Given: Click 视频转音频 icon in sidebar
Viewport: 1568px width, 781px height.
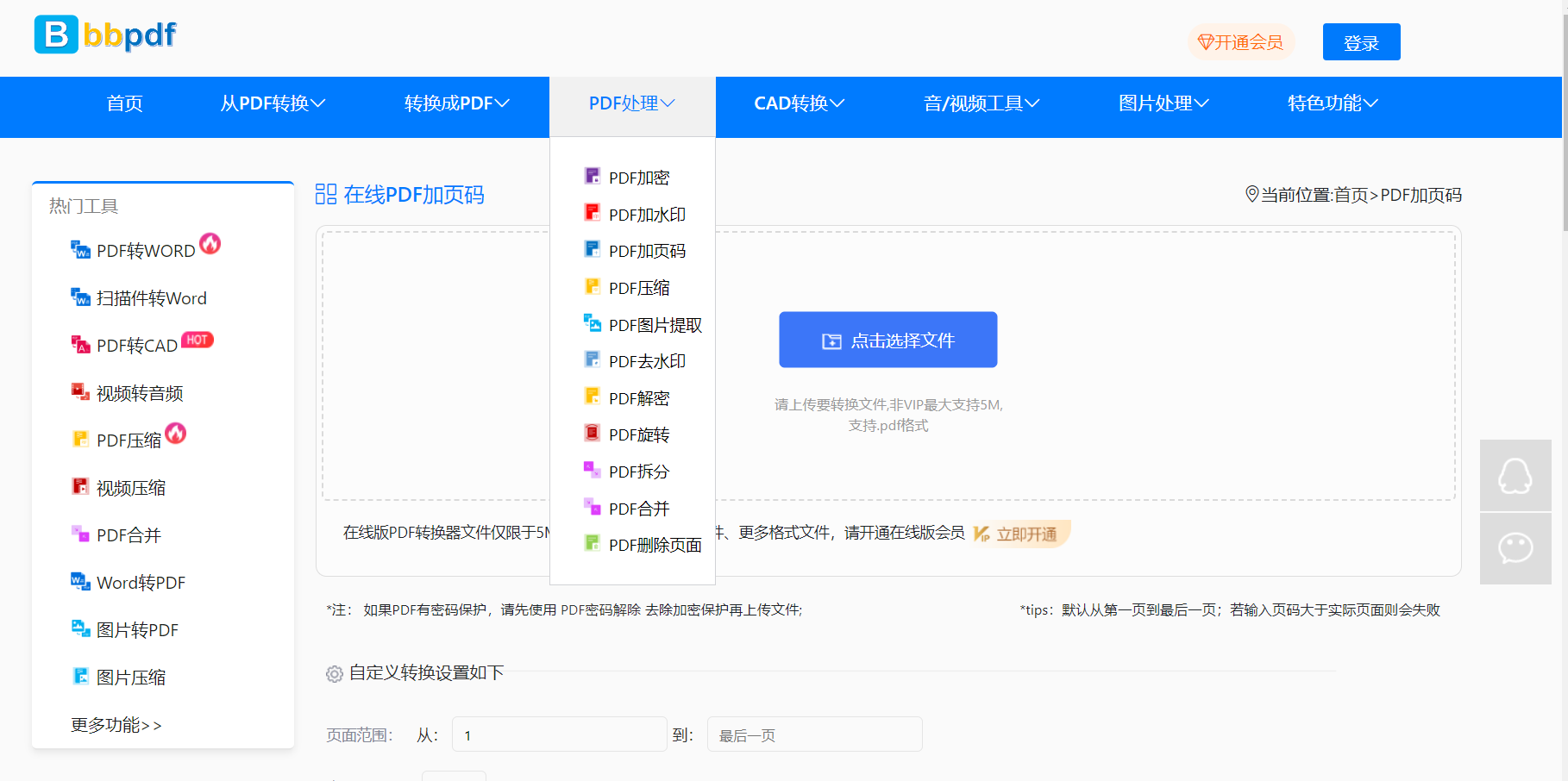Looking at the screenshot, I should point(80,392).
